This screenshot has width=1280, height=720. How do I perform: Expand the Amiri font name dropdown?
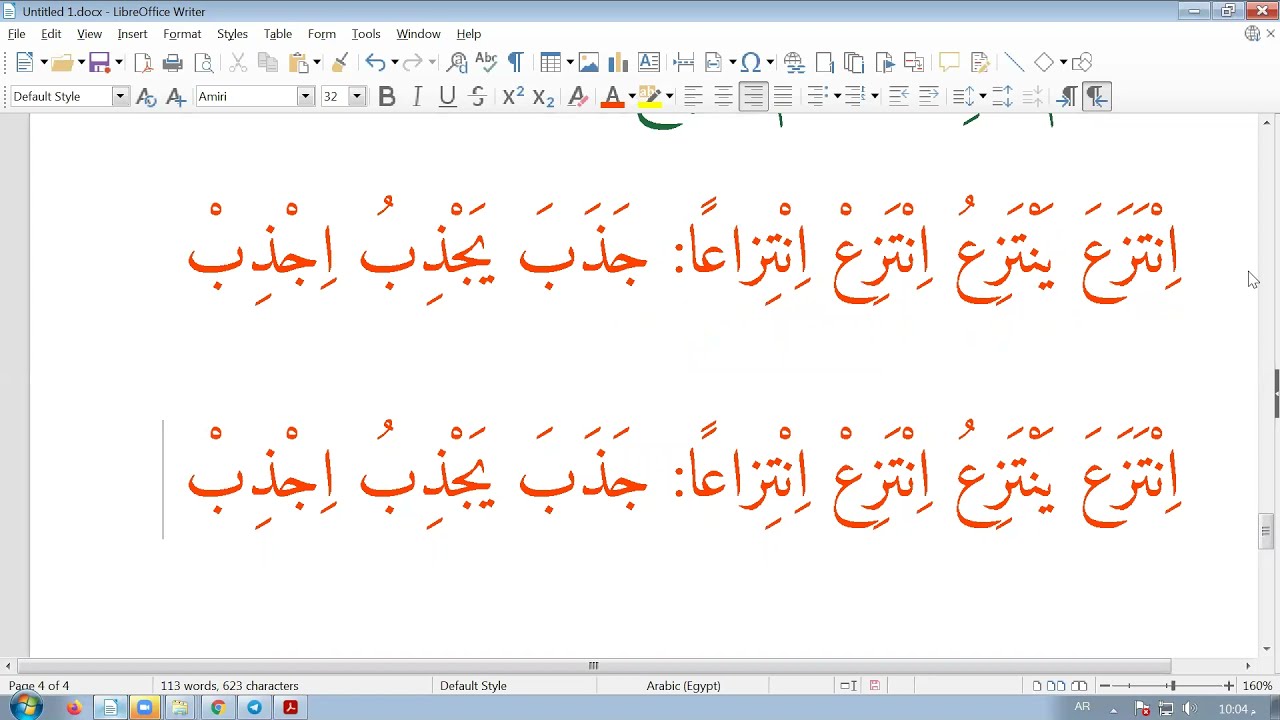coord(306,96)
